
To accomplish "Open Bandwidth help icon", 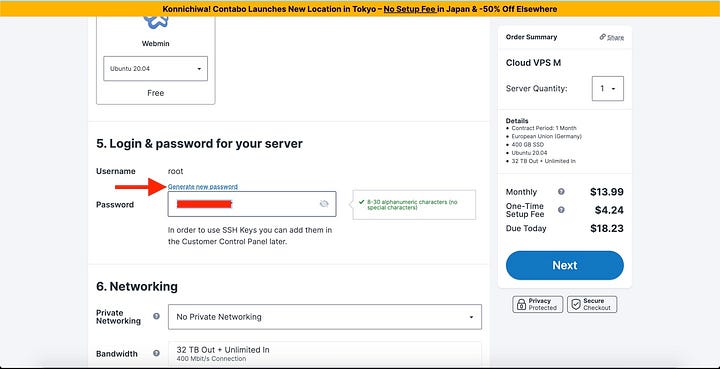I will pyautogui.click(x=157, y=353).
